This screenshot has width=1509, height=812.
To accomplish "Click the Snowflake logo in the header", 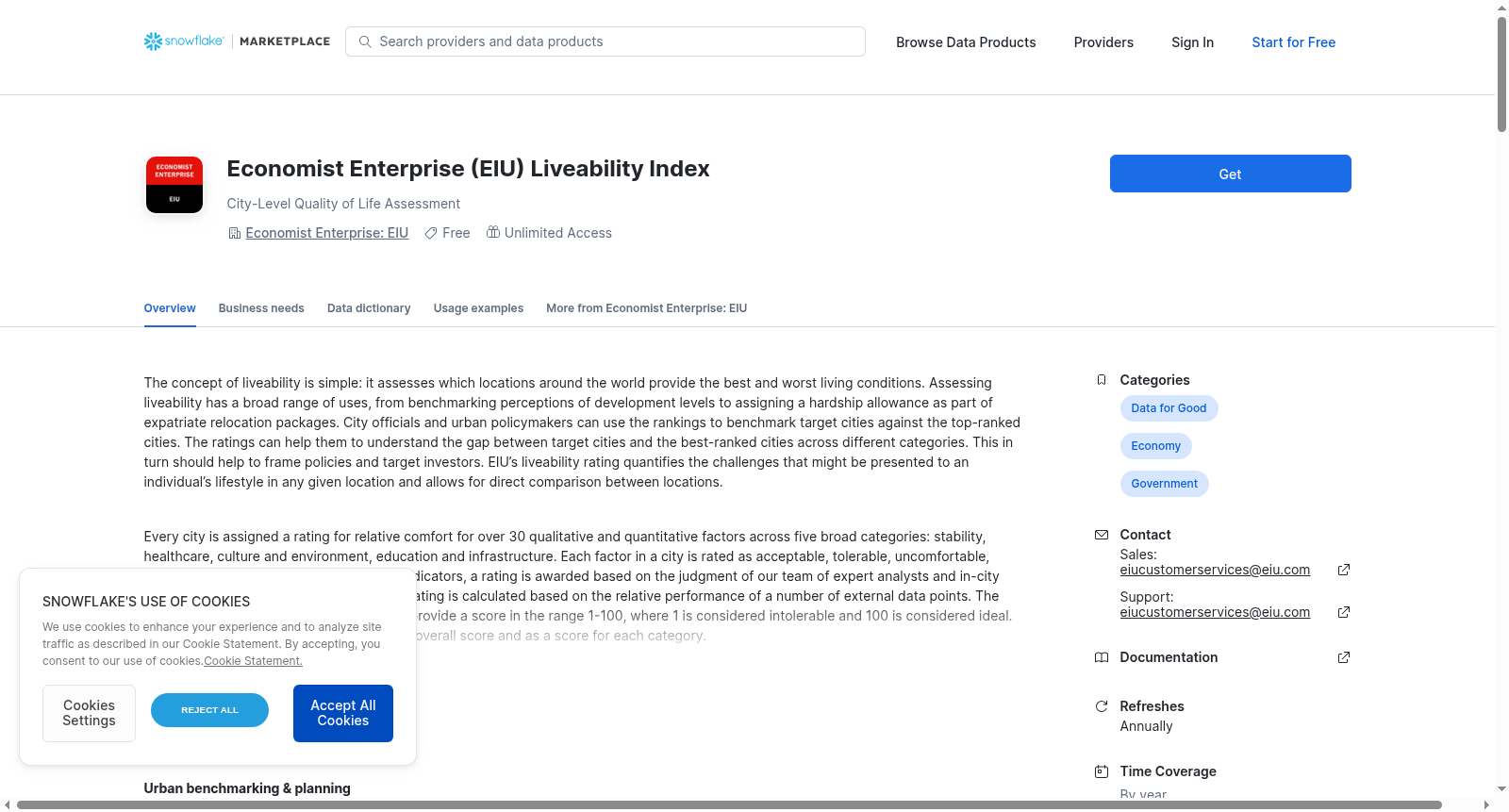I will click(184, 41).
